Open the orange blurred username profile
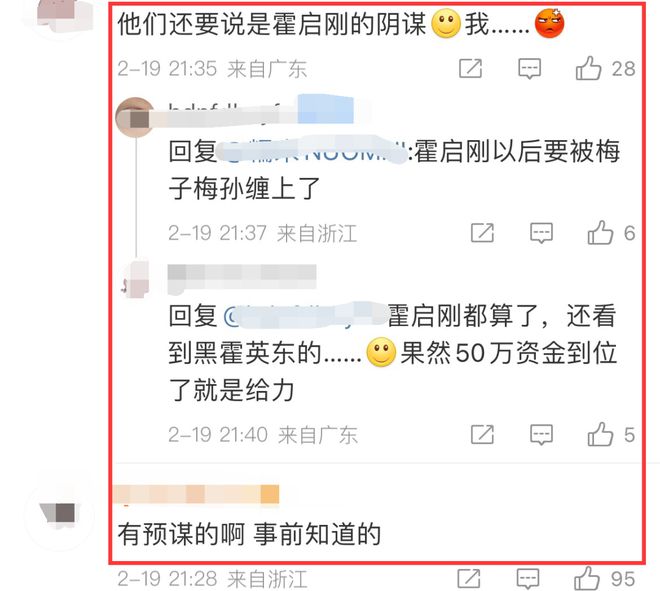Screen dimensions: 660x591 click(196, 494)
